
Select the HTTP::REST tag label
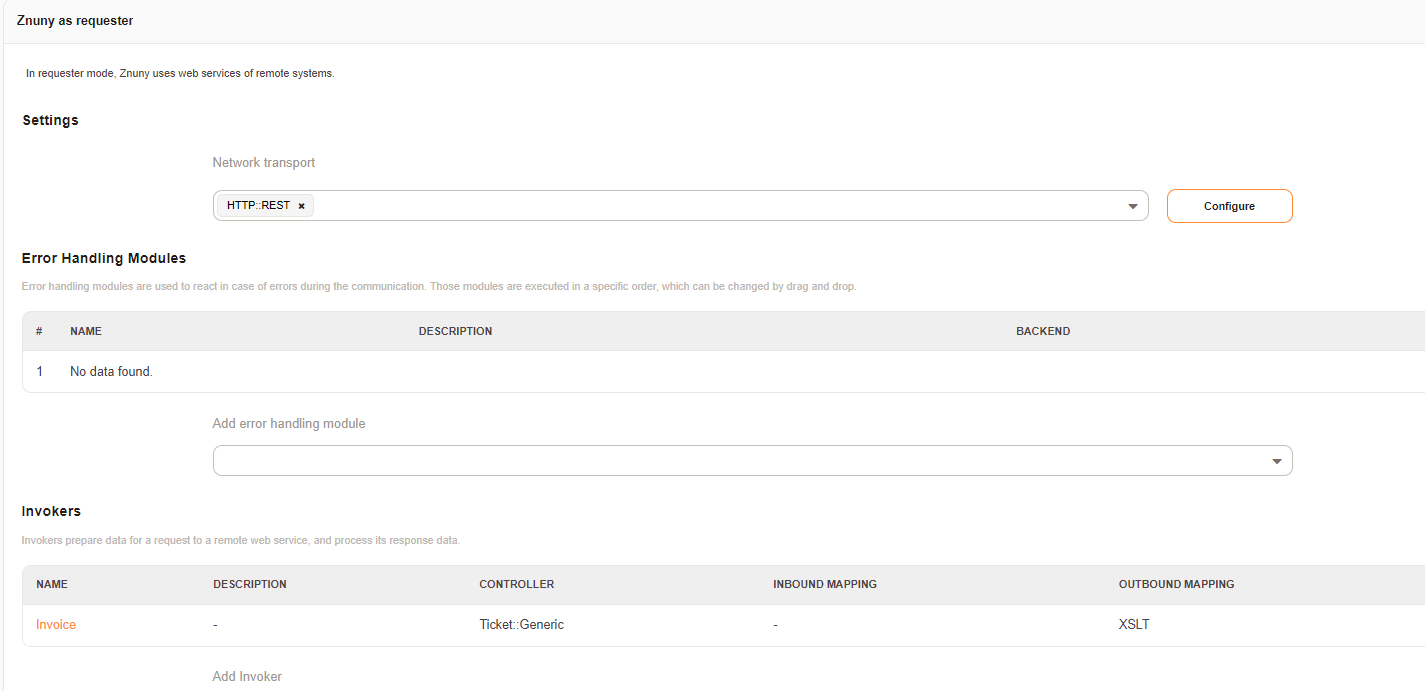coord(258,206)
